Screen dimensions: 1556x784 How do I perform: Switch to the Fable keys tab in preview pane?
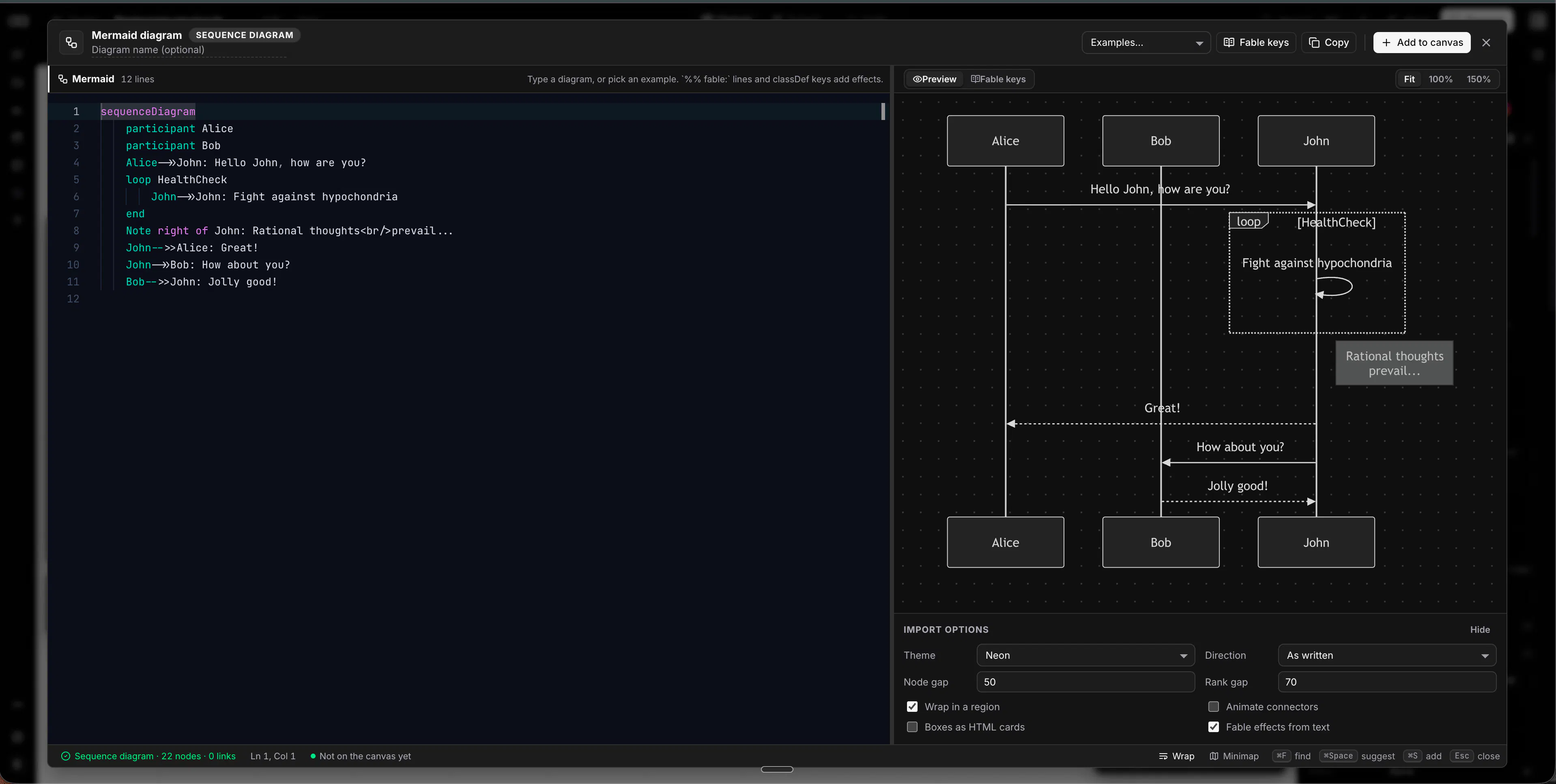point(998,79)
